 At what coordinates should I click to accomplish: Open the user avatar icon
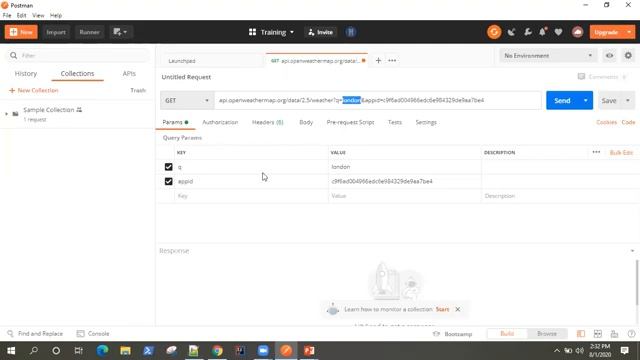coord(577,32)
